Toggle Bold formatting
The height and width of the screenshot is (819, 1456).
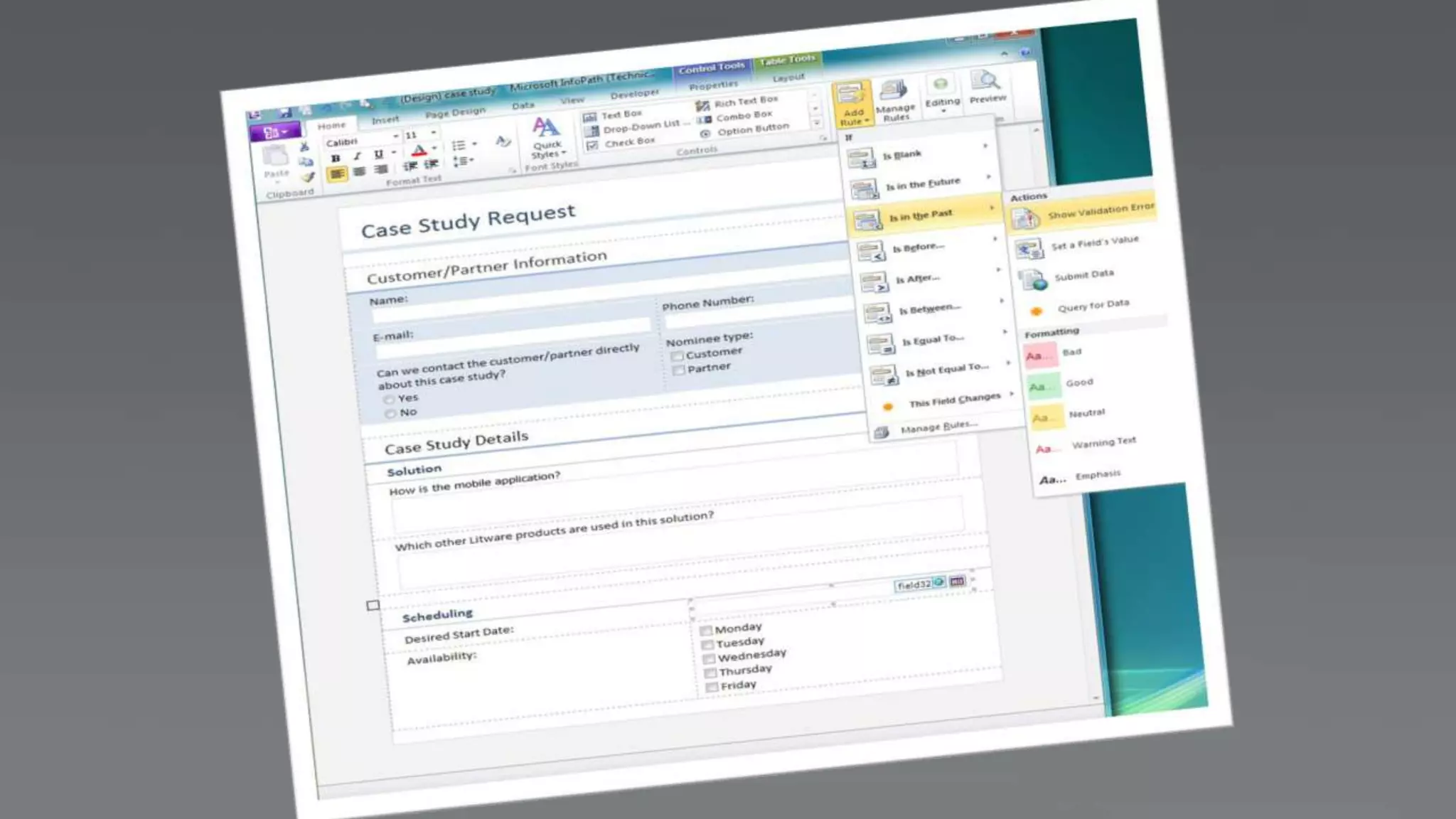click(x=336, y=158)
